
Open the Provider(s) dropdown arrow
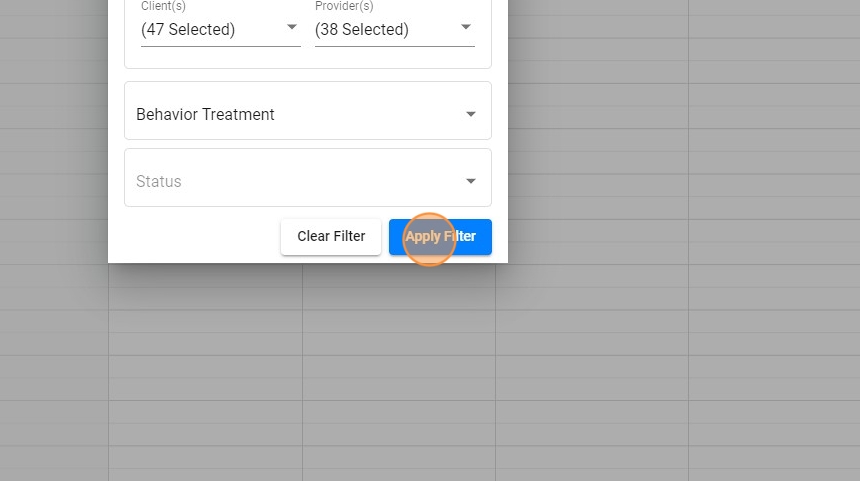(466, 28)
